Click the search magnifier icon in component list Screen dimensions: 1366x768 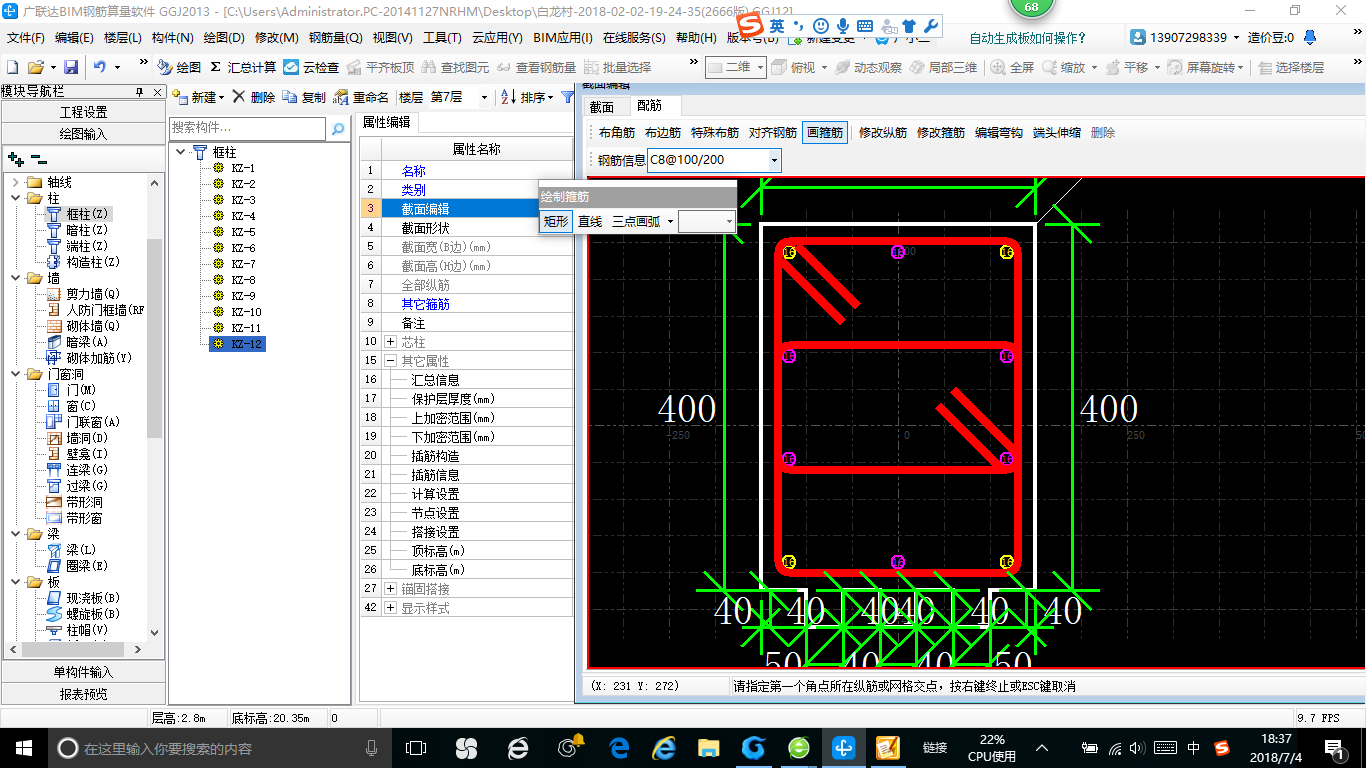338,128
